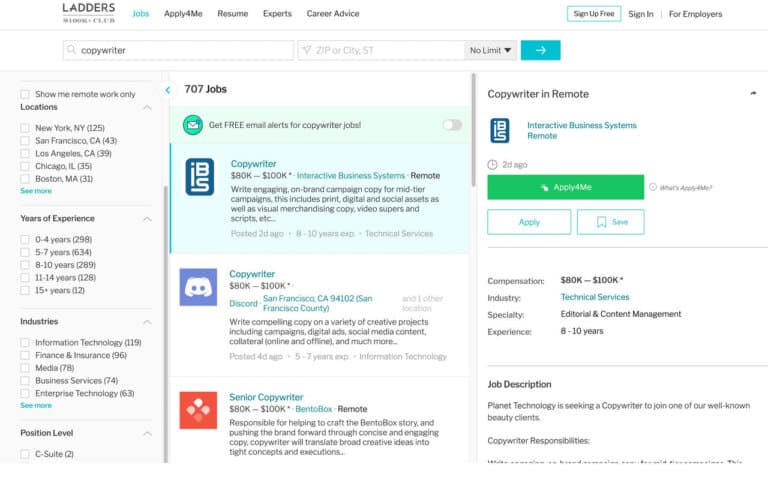Open the Experts nav item

pyautogui.click(x=277, y=14)
